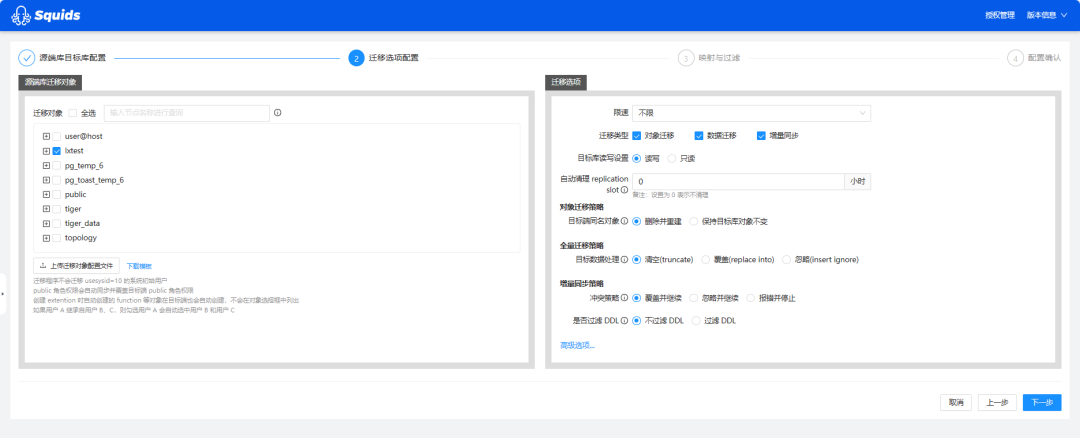Toggle 数据迁移 checkbox
This screenshot has height=438, width=1080.
click(x=699, y=136)
